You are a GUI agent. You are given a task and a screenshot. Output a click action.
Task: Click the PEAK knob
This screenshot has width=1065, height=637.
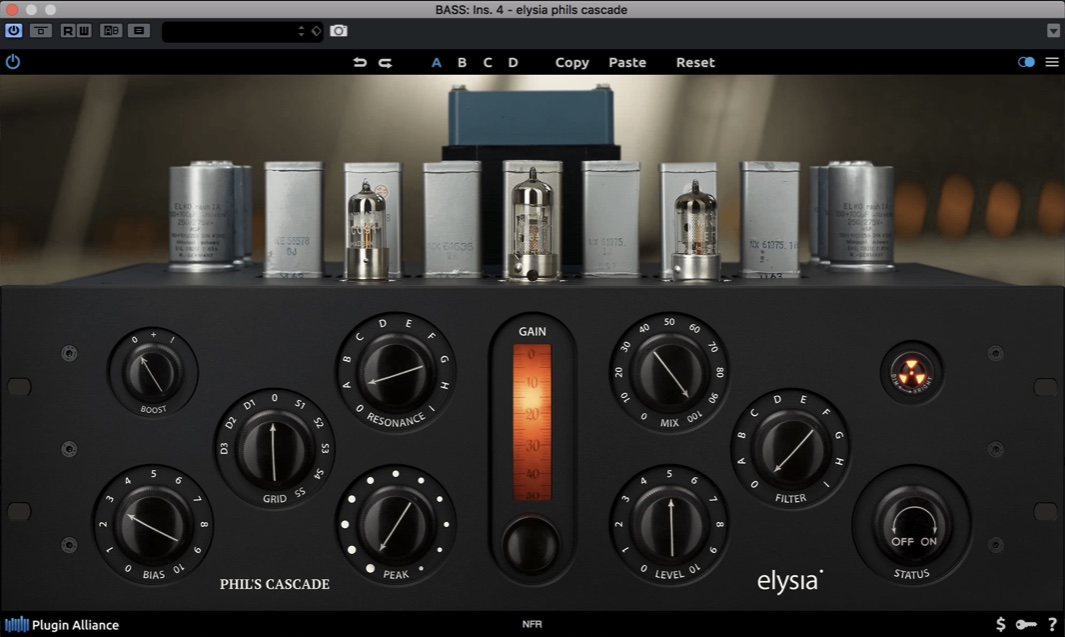396,526
